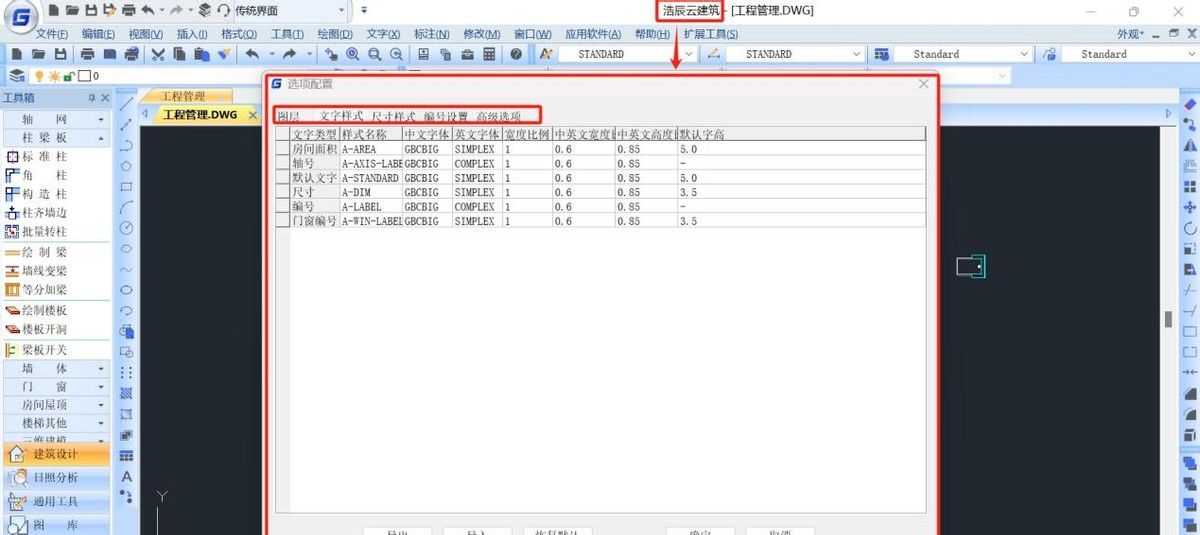This screenshot has height=535, width=1200.
Task: Open 外观 appearance dropdown
Action: 1129,33
